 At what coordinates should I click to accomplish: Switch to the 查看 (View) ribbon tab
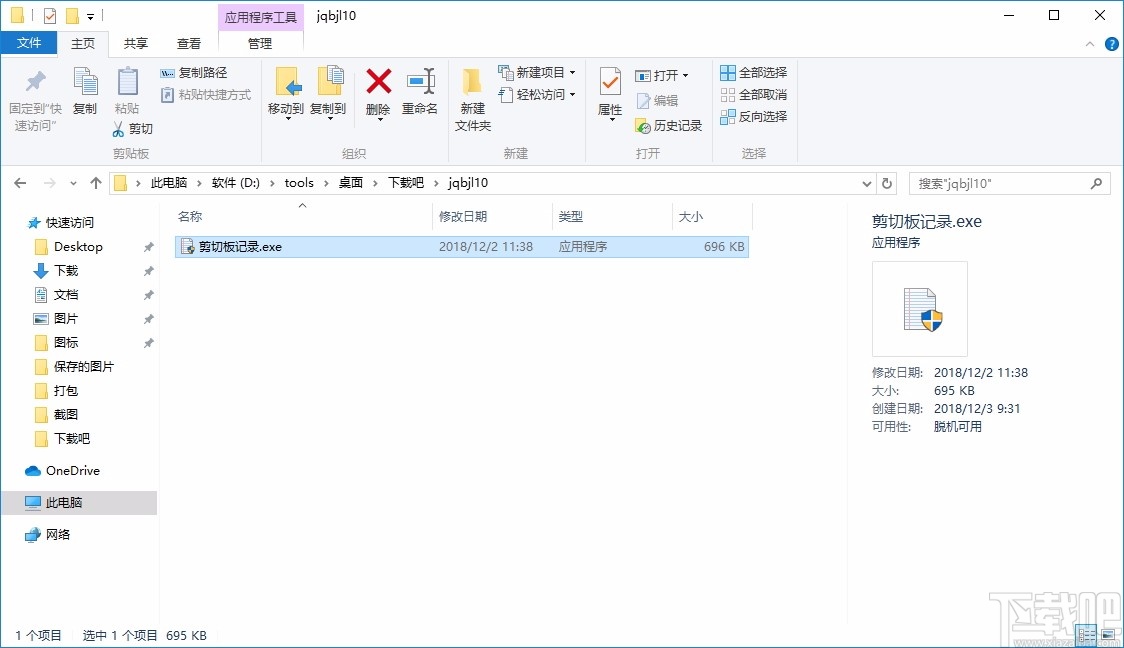189,43
